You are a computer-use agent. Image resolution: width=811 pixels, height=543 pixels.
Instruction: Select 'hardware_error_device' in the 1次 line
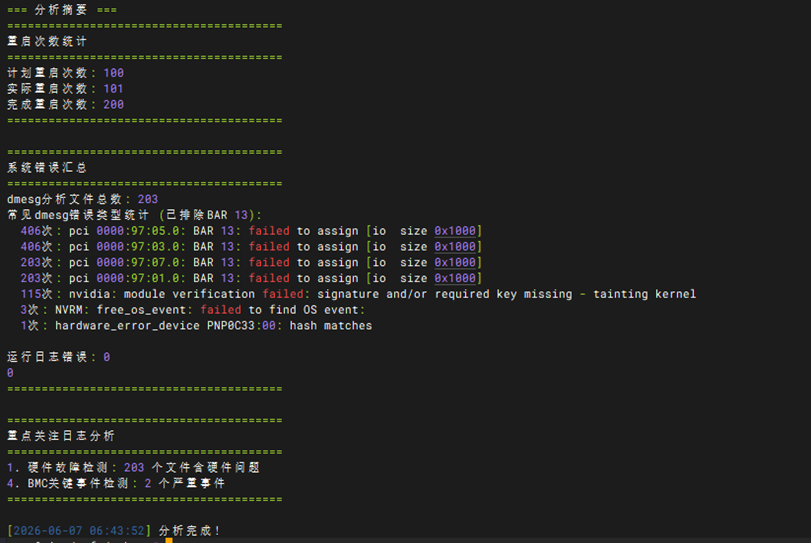pos(127,325)
